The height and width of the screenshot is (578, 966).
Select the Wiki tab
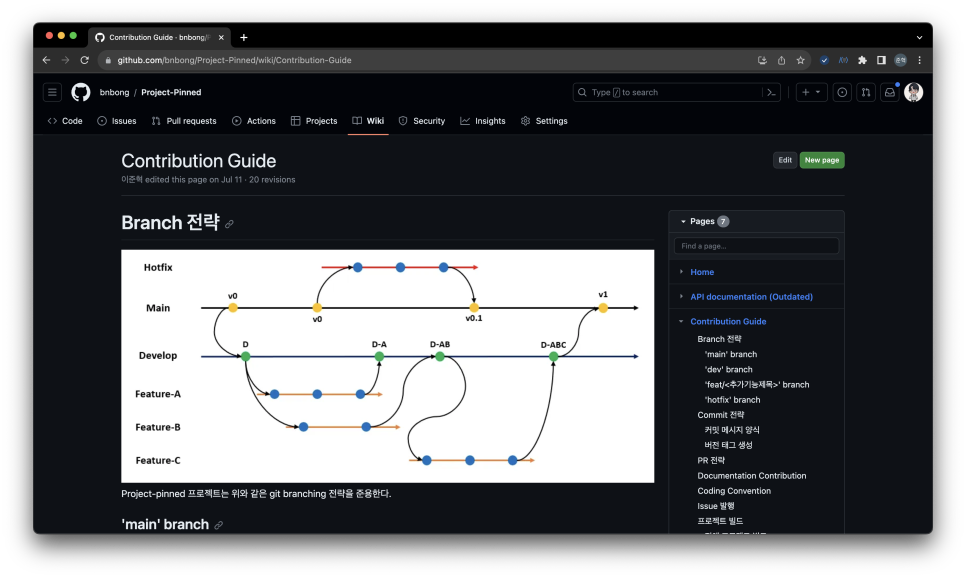click(368, 121)
